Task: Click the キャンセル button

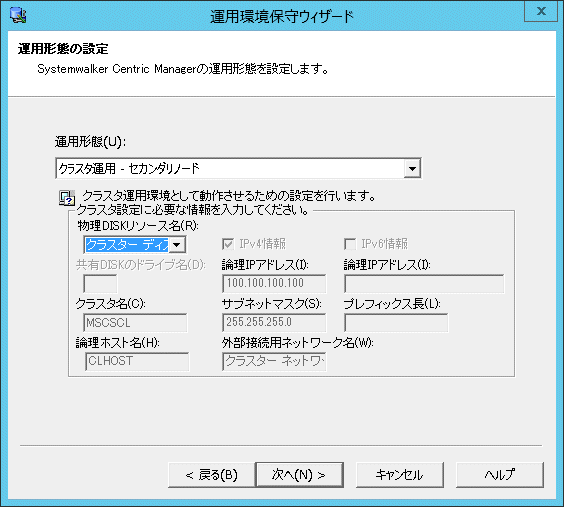Action: pos(400,475)
